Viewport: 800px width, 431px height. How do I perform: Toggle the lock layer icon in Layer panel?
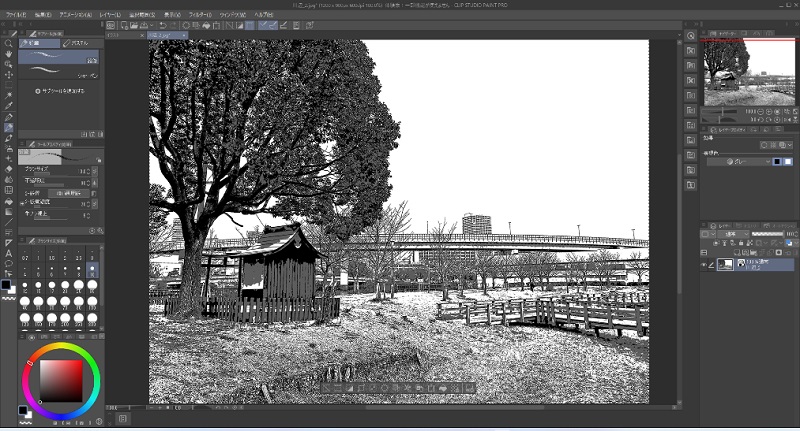pyautogui.click(x=741, y=243)
